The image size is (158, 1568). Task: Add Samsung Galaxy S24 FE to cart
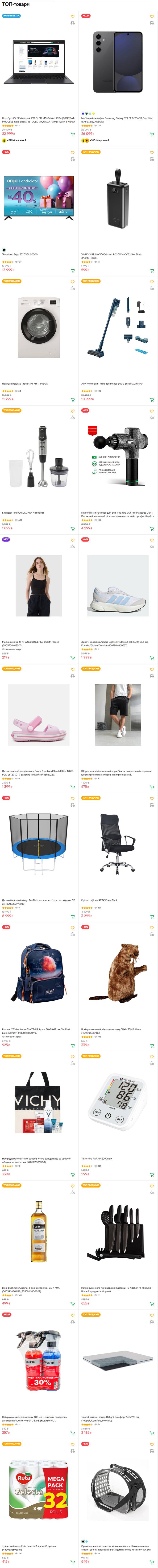(x=152, y=134)
